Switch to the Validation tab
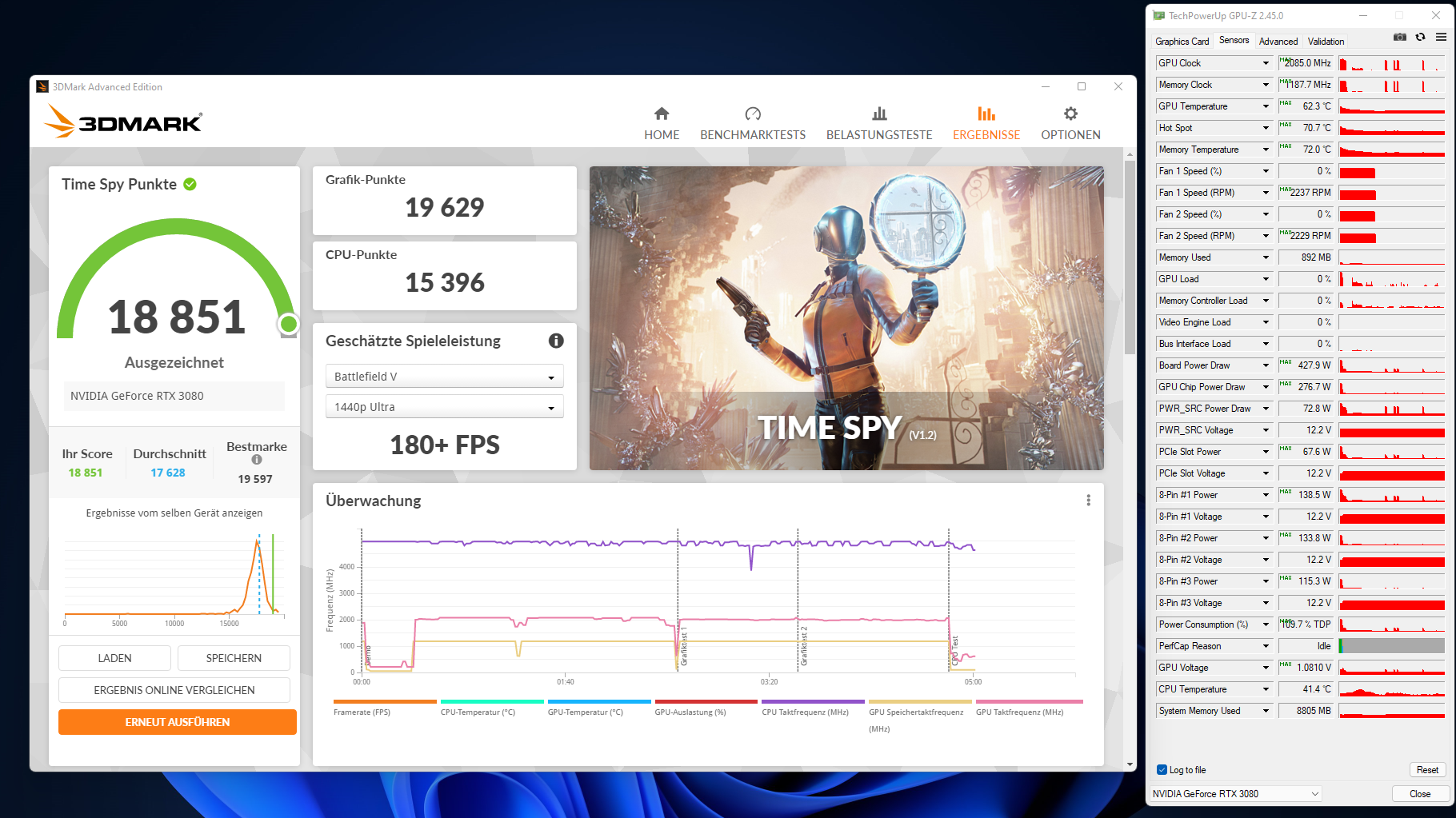The image size is (1456, 818). (x=1326, y=42)
